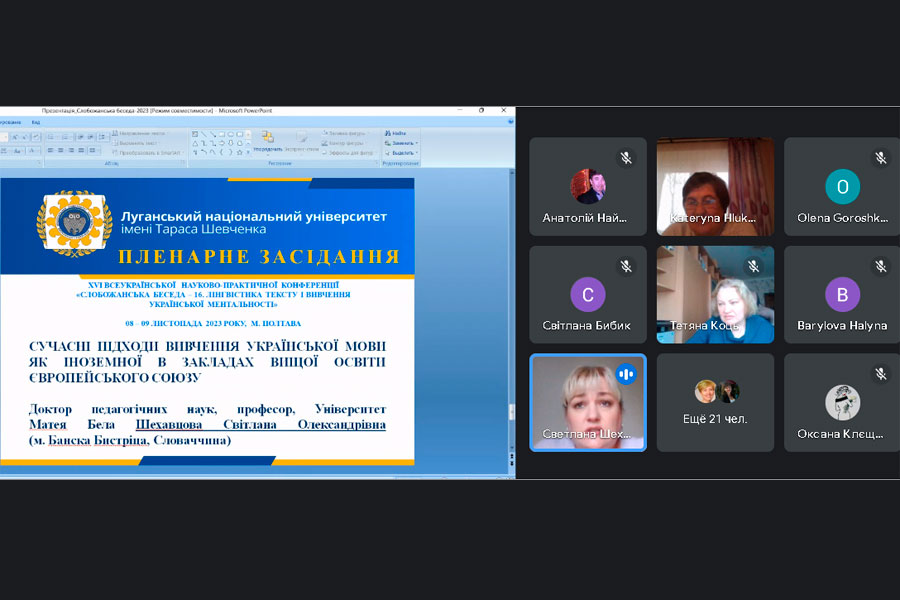
Task: Open the font color picker
Action: (33, 150)
